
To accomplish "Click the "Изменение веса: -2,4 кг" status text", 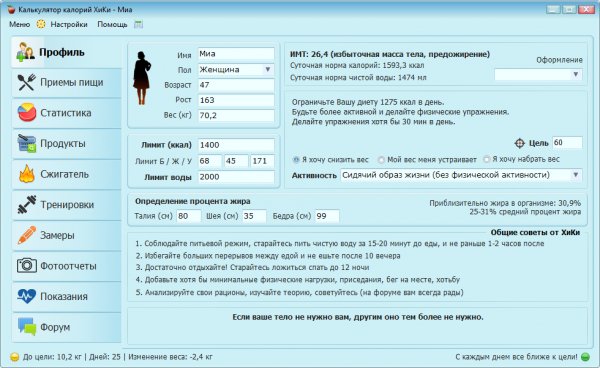I will coord(170,357).
